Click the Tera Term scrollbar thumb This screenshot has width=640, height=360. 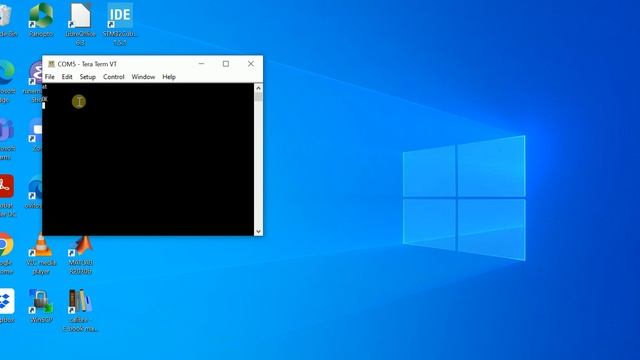pos(258,97)
